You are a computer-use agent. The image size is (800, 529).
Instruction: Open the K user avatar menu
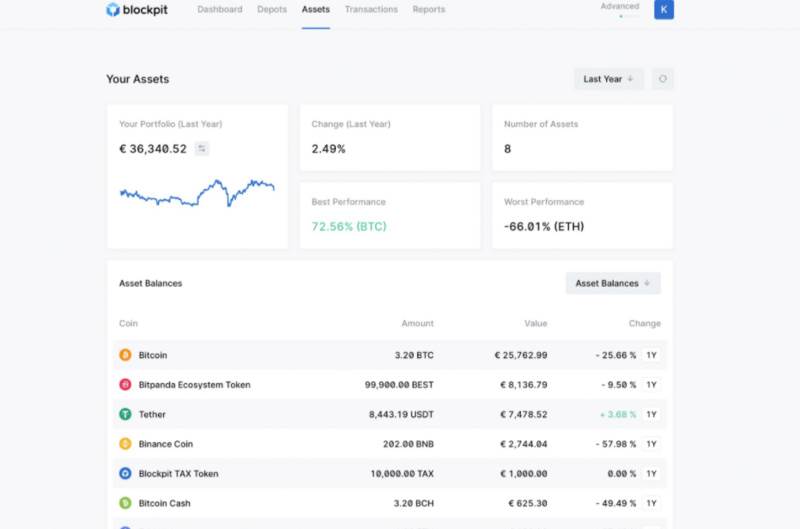point(664,9)
